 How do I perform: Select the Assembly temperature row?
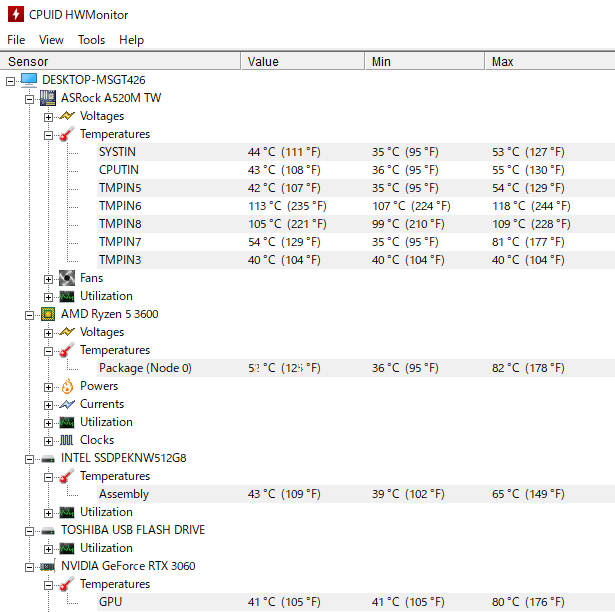tap(356, 494)
